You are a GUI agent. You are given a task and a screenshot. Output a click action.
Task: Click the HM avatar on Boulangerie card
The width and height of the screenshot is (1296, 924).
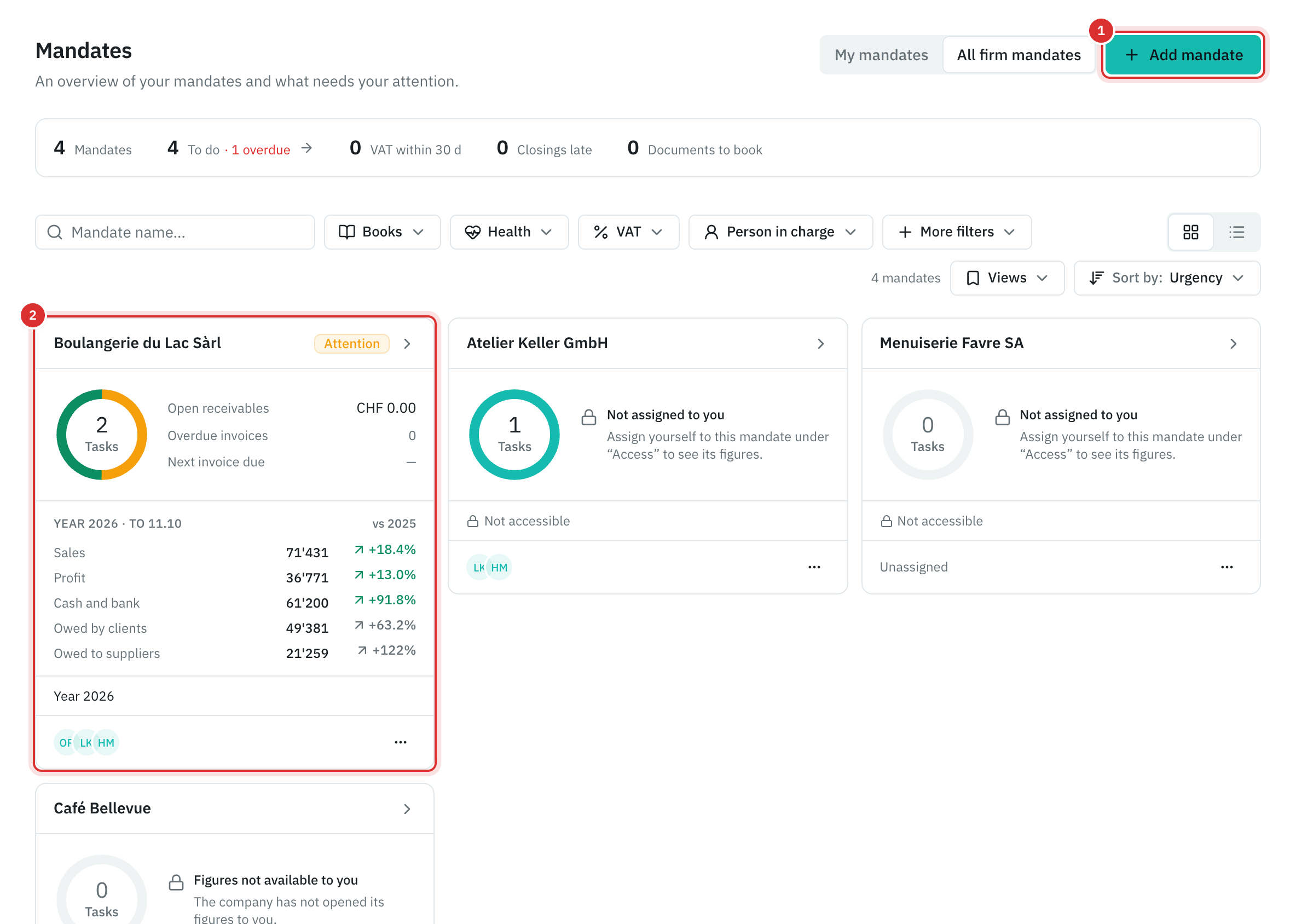[106, 742]
